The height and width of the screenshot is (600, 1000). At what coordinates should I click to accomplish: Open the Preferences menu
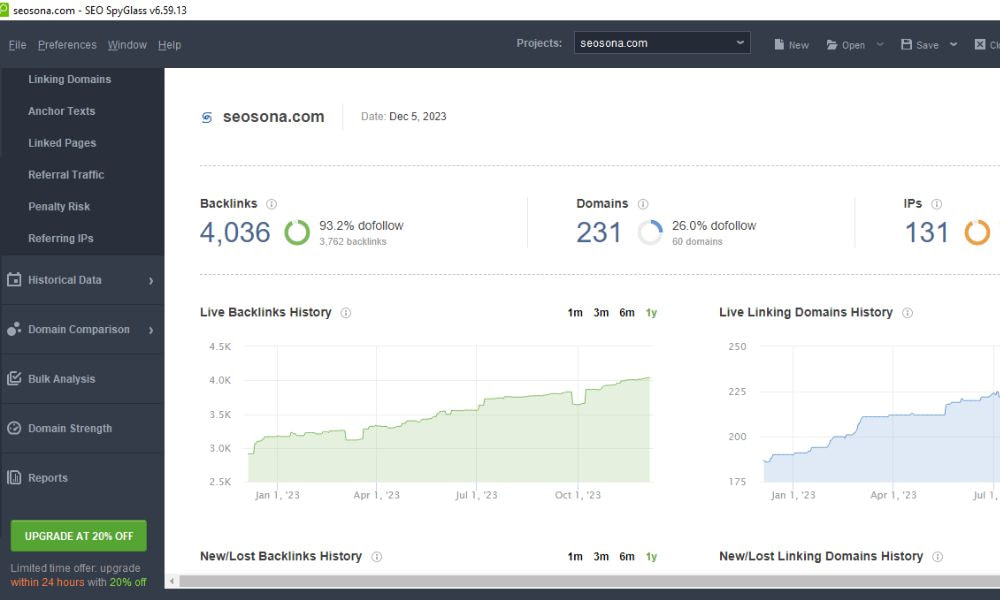[67, 45]
